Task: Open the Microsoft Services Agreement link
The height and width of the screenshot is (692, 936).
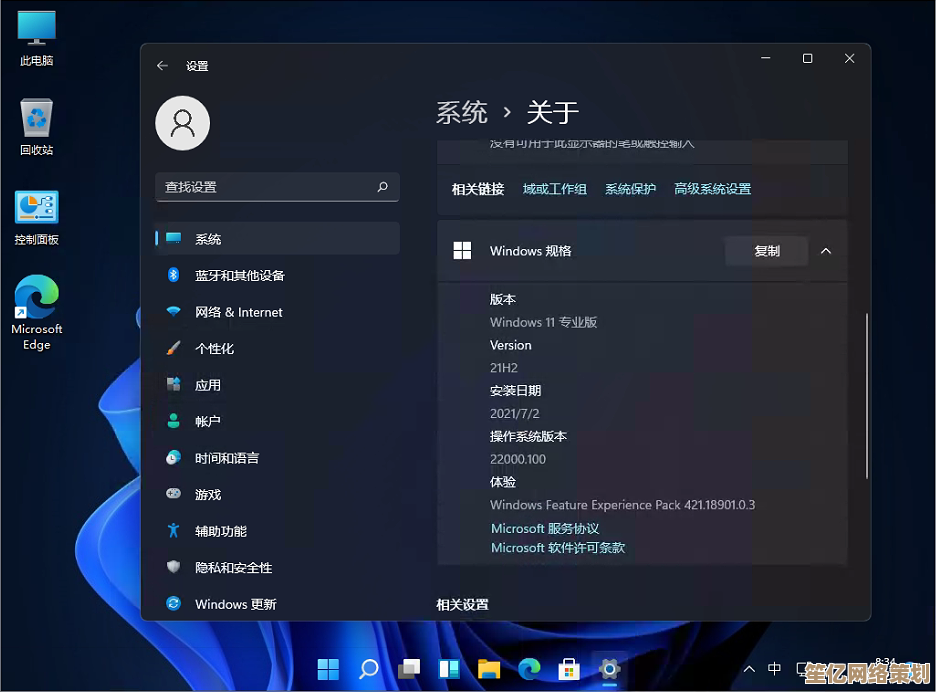Action: coord(545,528)
